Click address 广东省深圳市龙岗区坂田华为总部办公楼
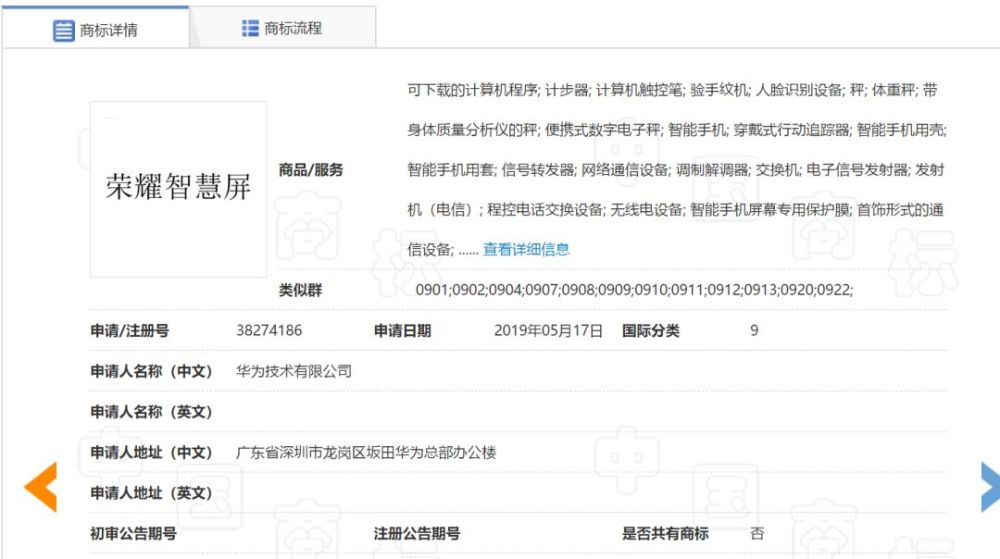This screenshot has height=559, width=1000. 366,453
